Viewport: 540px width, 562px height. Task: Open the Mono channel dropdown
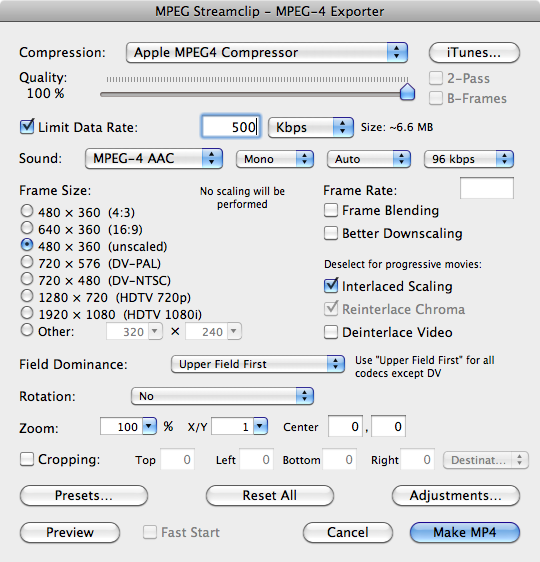pyautogui.click(x=275, y=159)
